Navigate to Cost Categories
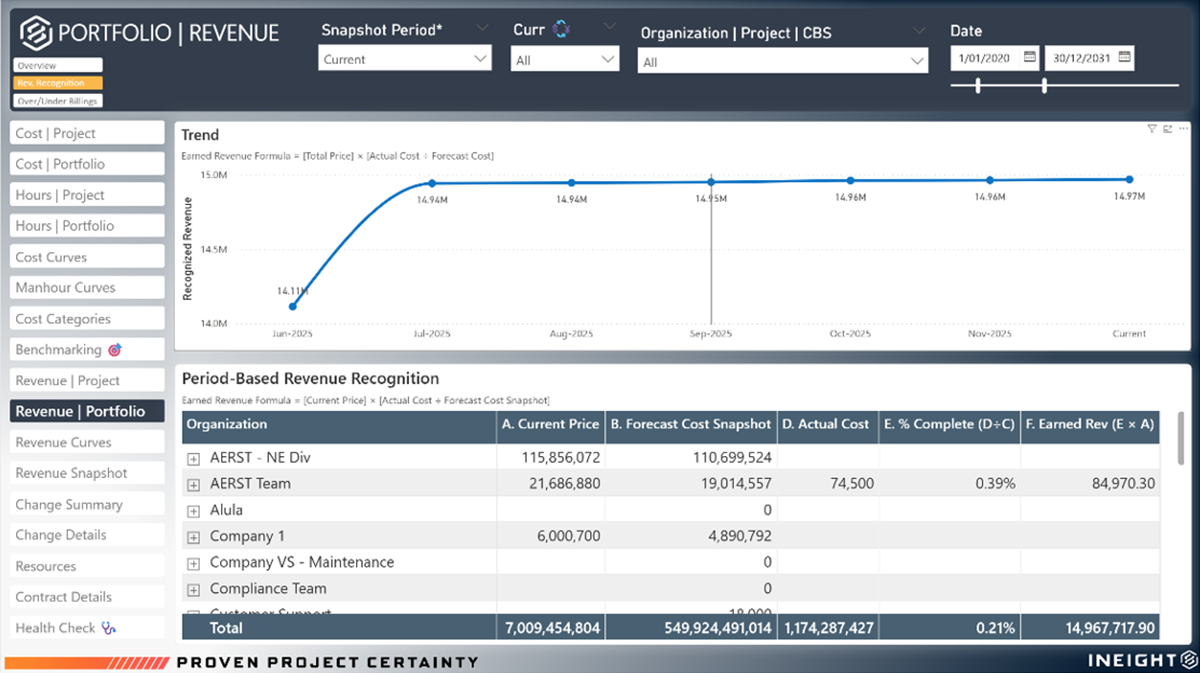This screenshot has width=1200, height=673. 87,319
